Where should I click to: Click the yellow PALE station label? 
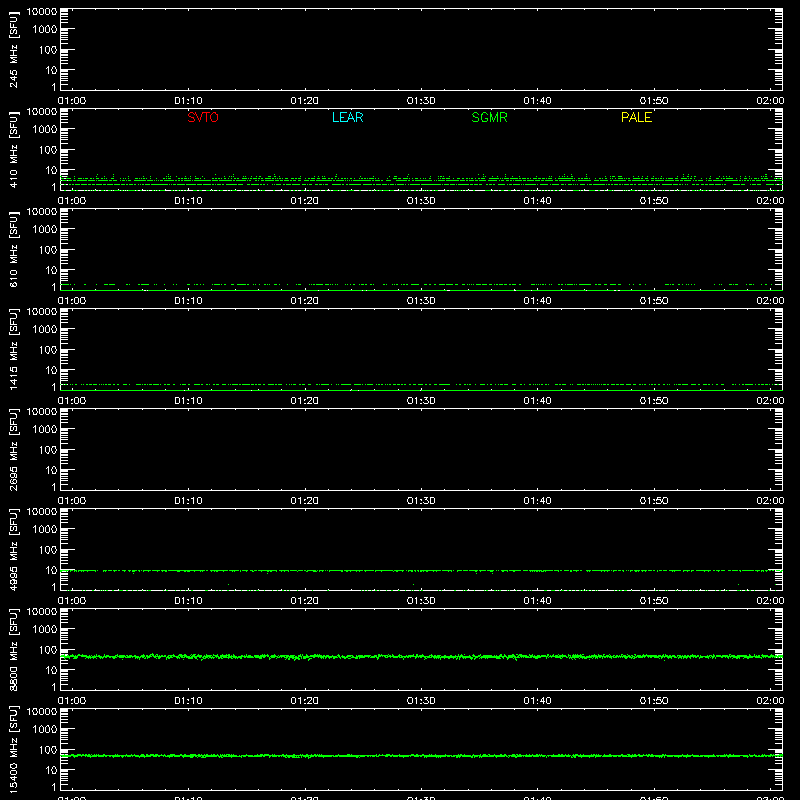click(x=636, y=117)
